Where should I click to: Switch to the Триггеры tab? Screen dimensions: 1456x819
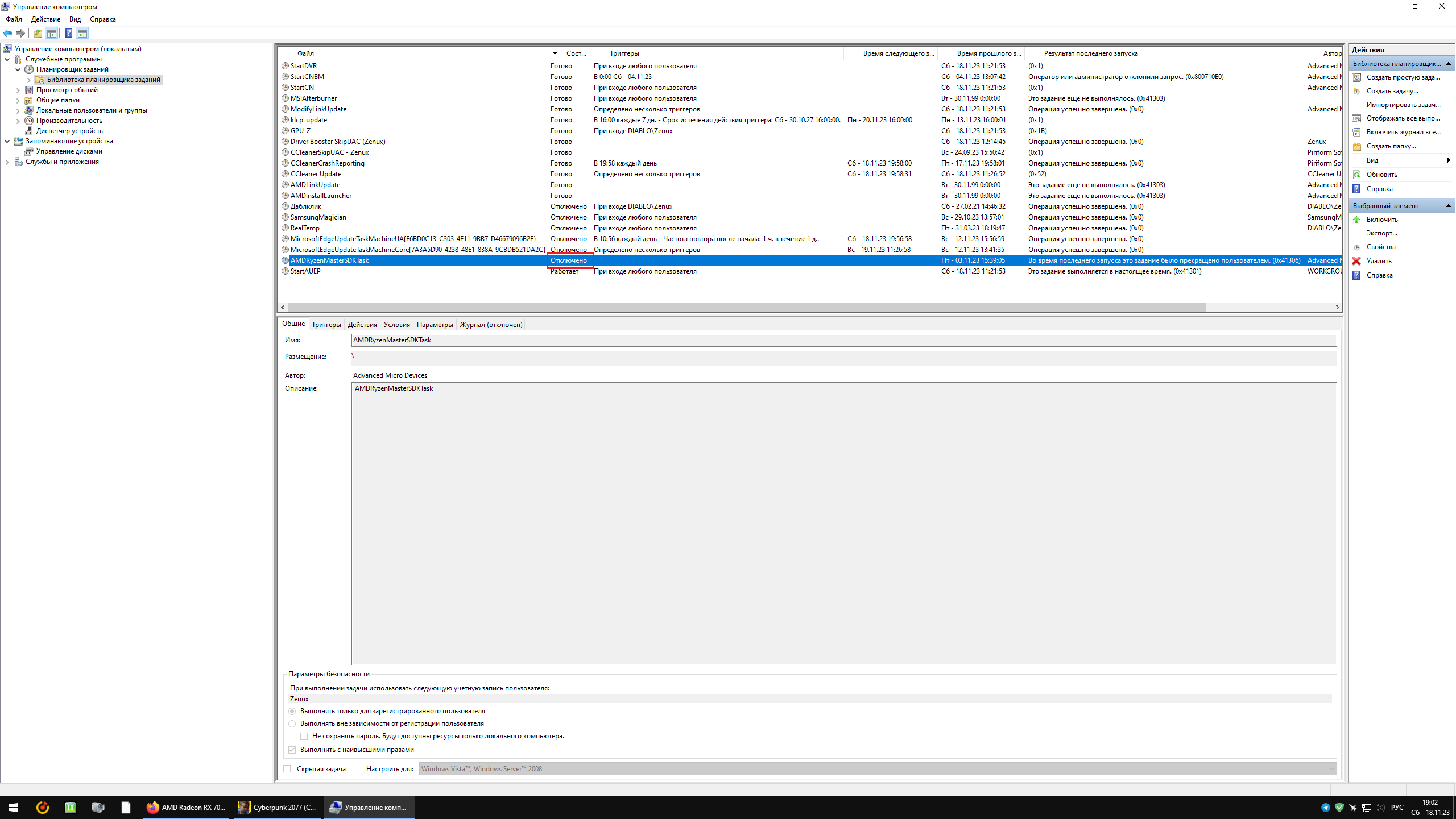(326, 325)
